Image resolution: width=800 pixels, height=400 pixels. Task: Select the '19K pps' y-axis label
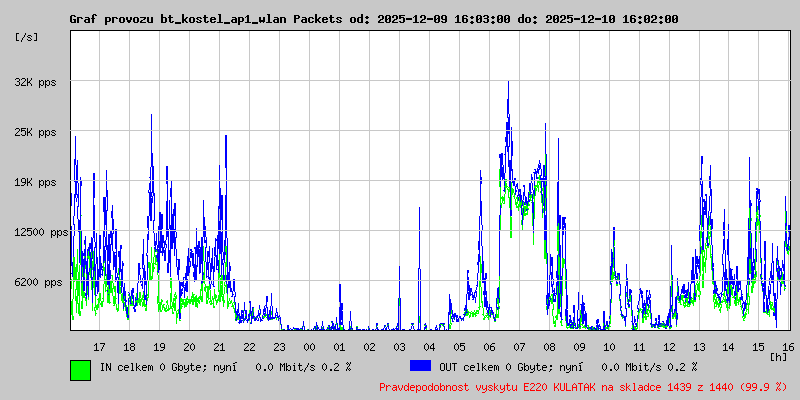click(x=35, y=182)
